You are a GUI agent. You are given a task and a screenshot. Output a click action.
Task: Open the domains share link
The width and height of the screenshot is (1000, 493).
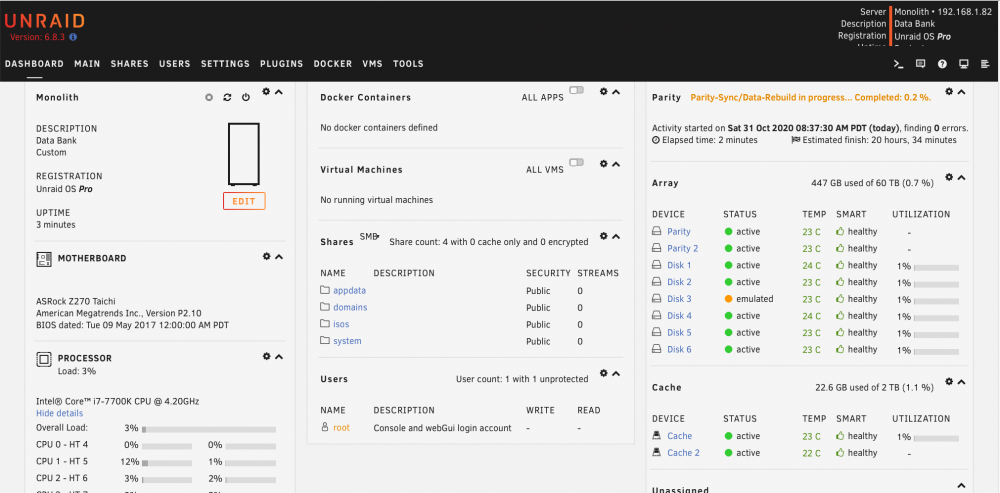pos(350,307)
